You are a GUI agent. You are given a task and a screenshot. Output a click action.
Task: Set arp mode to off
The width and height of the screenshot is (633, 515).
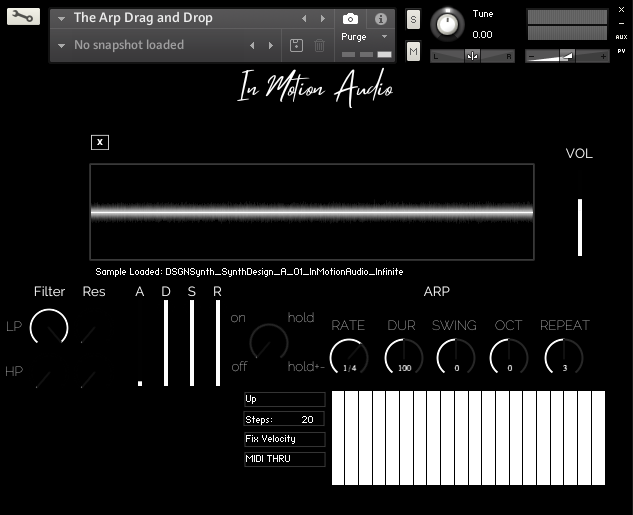[239, 366]
